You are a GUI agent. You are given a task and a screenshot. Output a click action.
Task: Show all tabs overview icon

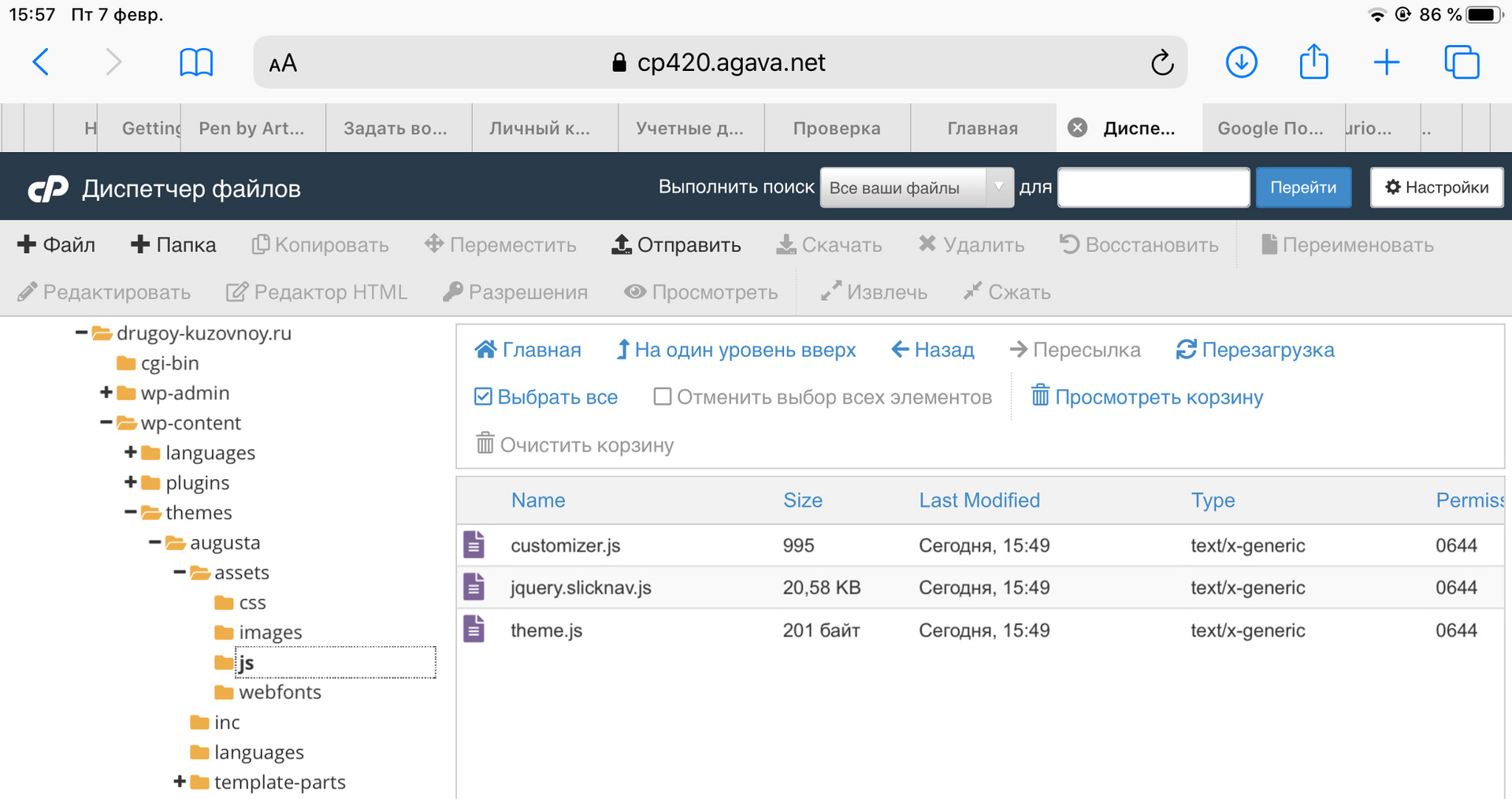click(1462, 62)
